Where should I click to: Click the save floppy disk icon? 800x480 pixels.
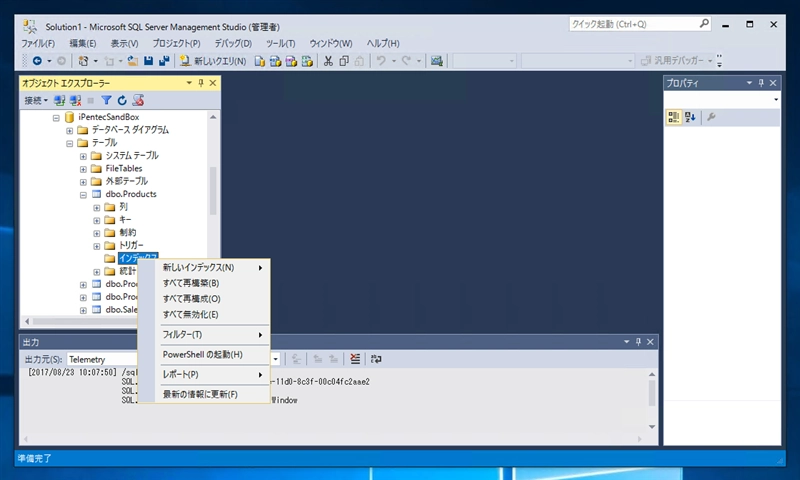coord(148,61)
